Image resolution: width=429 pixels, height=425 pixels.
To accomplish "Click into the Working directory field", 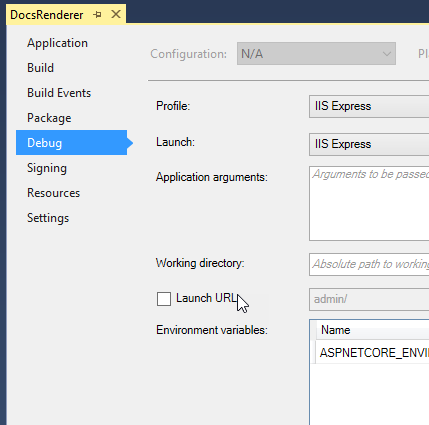I will 369,264.
